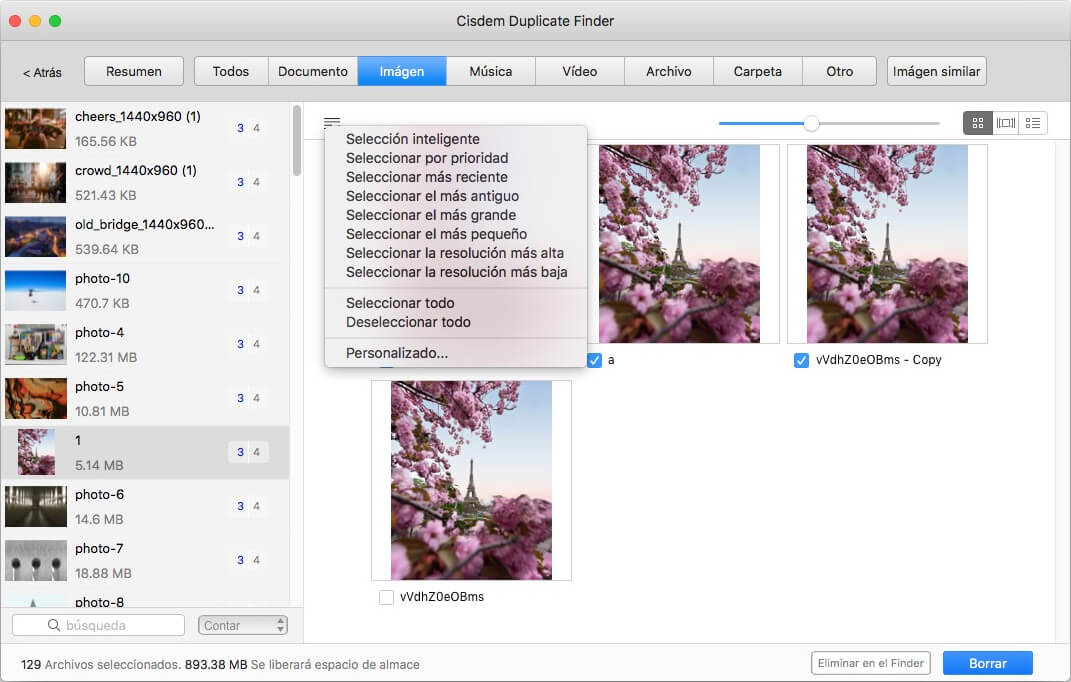Switch to the Carpeta tab
This screenshot has height=682, width=1071.
coord(757,71)
